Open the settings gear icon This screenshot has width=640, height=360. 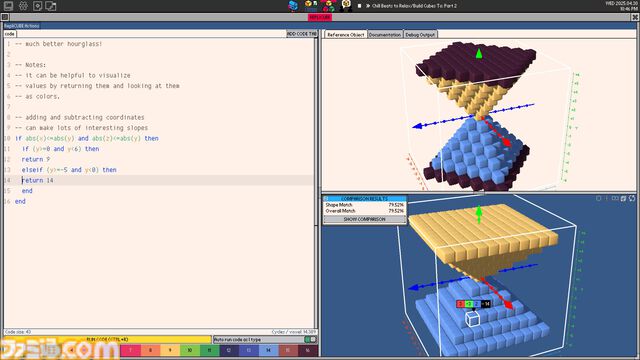pos(23,6)
